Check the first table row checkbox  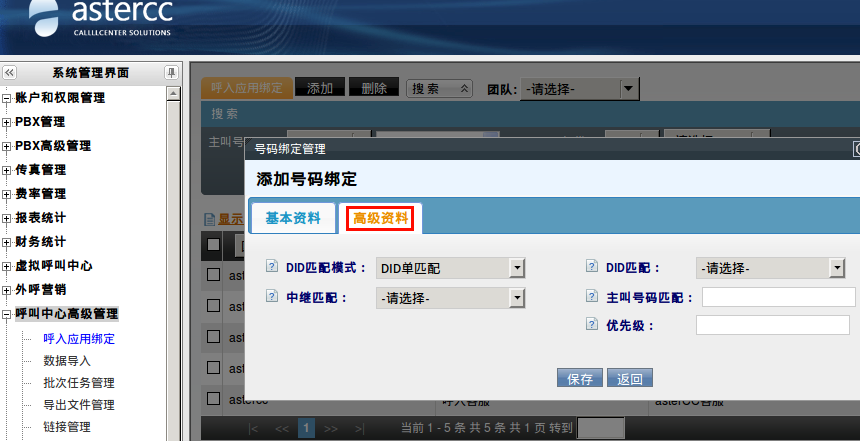click(213, 275)
